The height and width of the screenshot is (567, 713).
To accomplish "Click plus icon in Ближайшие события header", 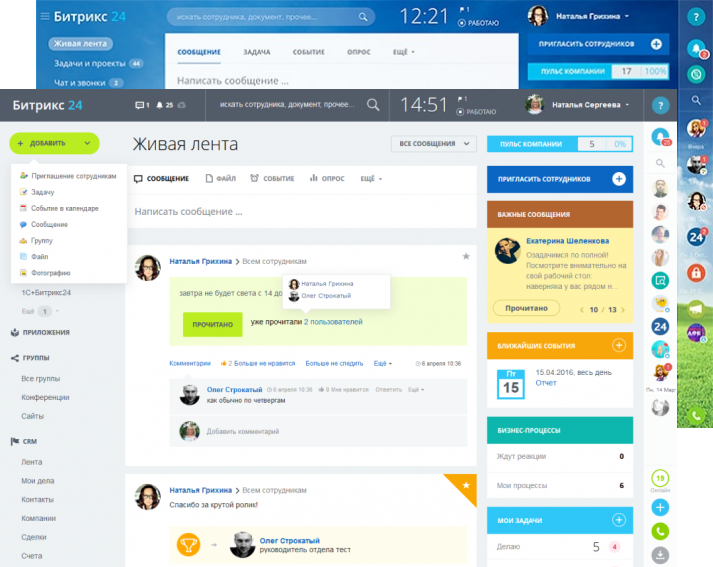I will click(x=618, y=346).
